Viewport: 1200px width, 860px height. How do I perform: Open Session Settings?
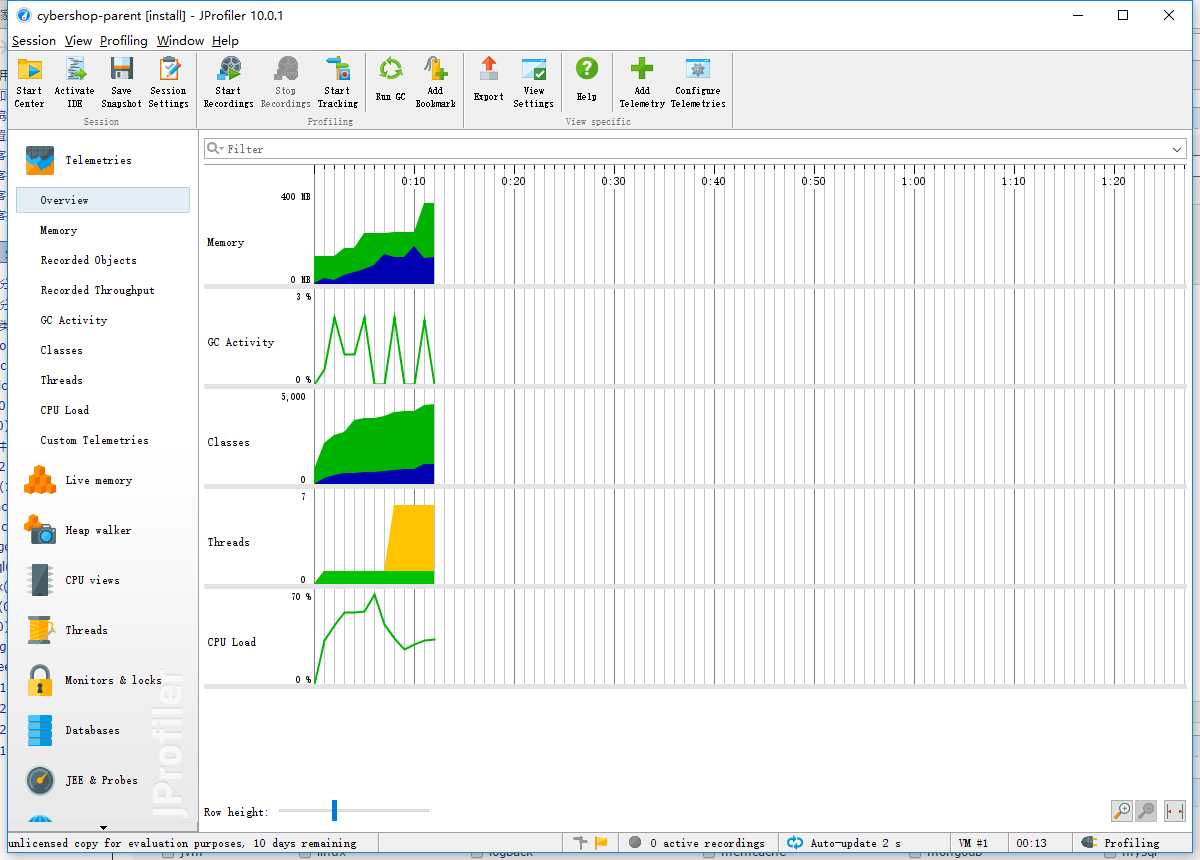[169, 82]
